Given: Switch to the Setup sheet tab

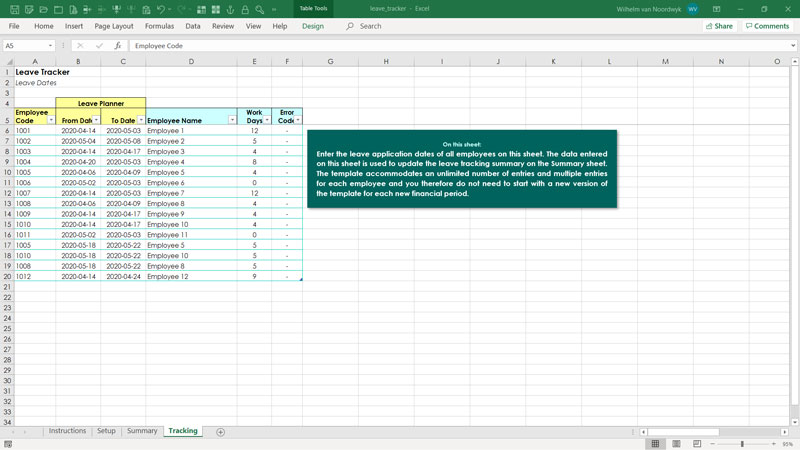Looking at the screenshot, I should click(106, 431).
